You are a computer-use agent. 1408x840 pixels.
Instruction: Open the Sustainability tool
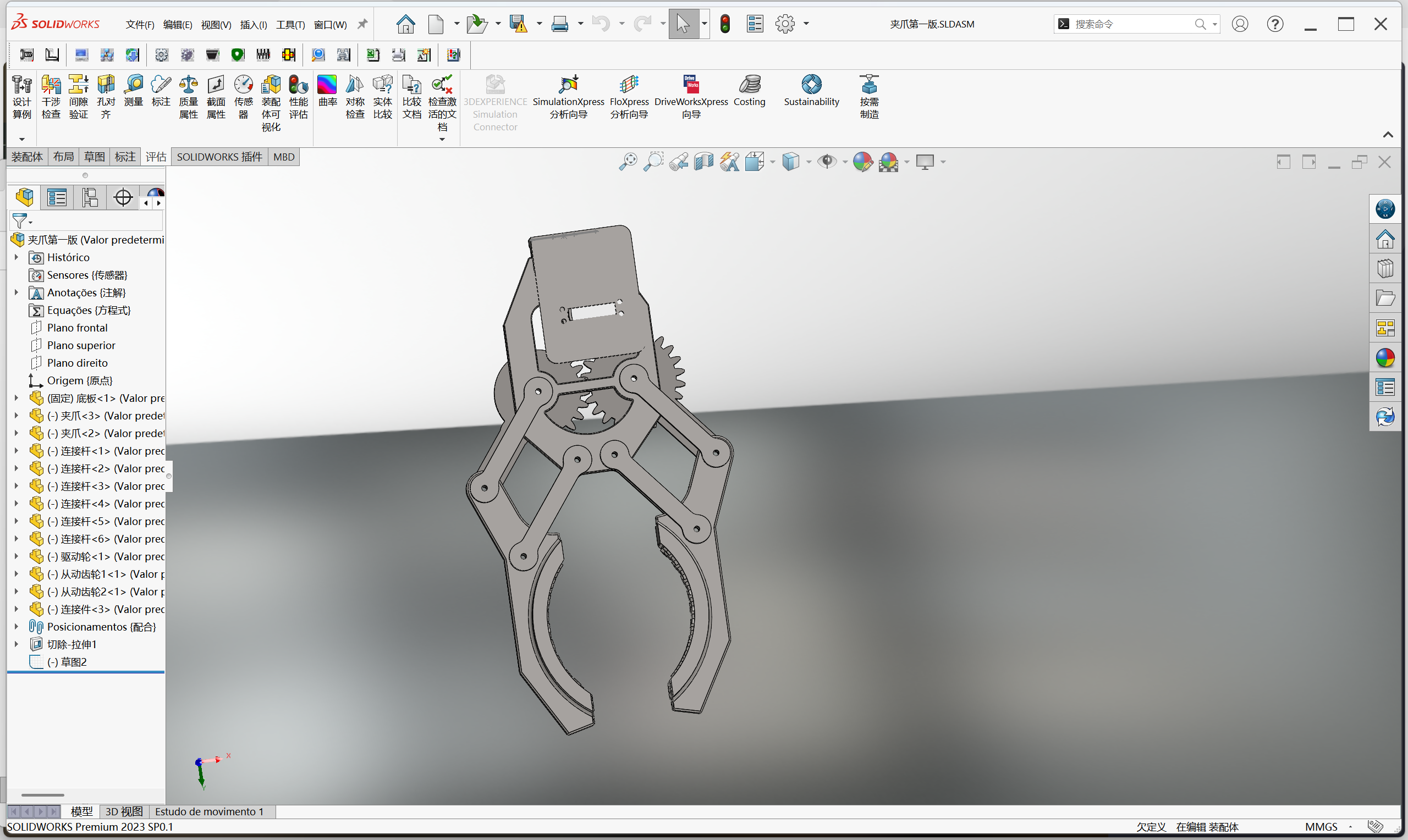(811, 91)
